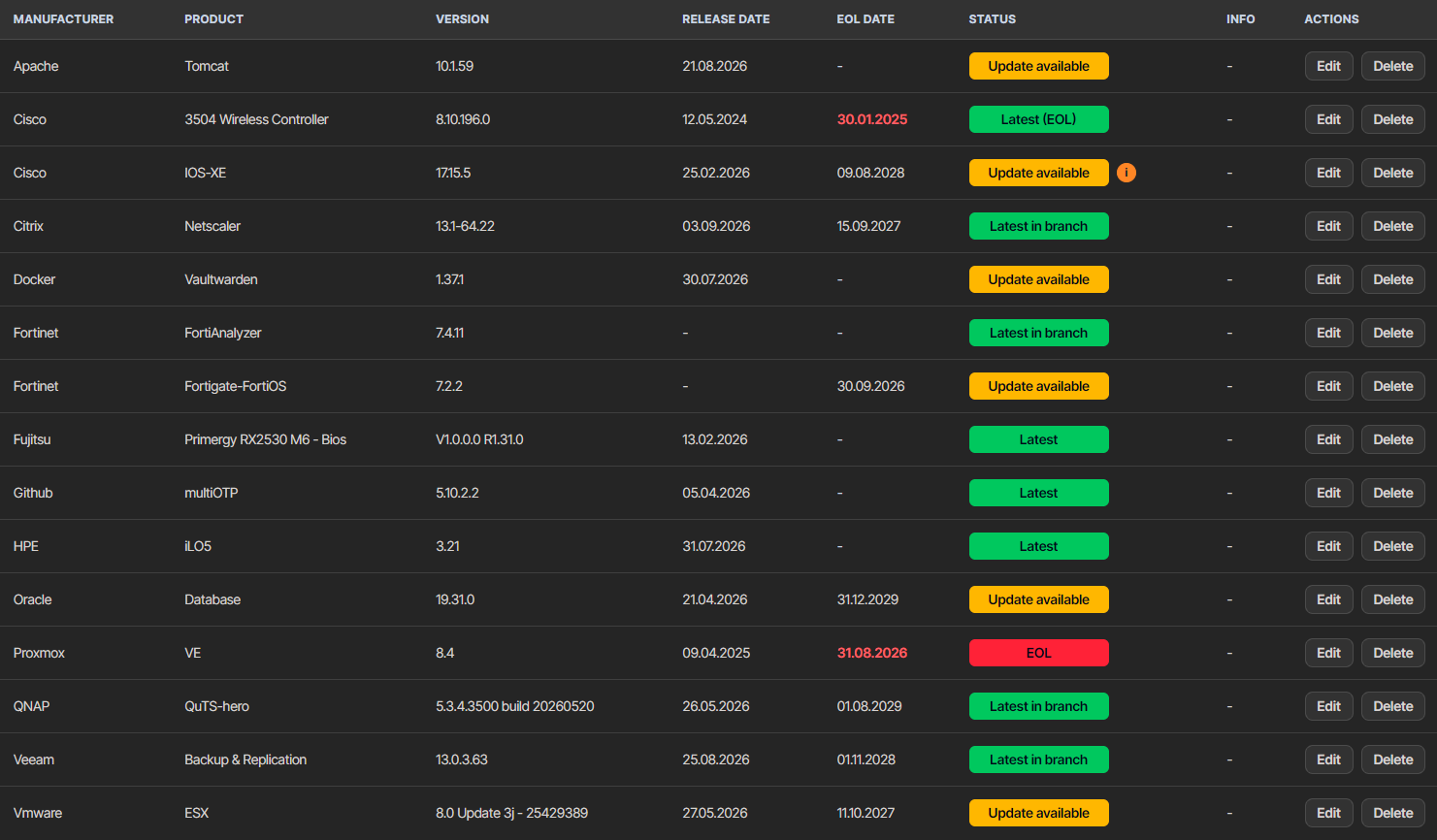The image size is (1437, 840).
Task: Edit the Apache Tomcat entry
Action: (1328, 66)
